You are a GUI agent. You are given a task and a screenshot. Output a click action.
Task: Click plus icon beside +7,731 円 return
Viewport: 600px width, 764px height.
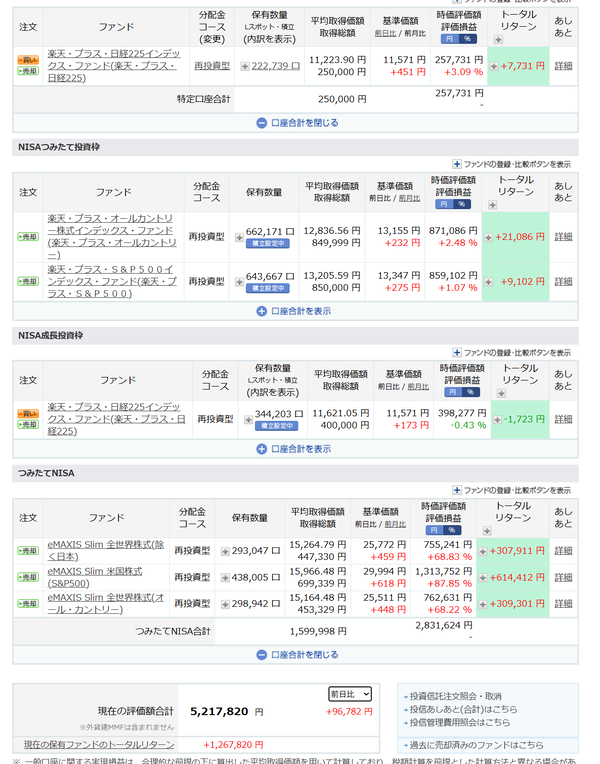[x=494, y=66]
